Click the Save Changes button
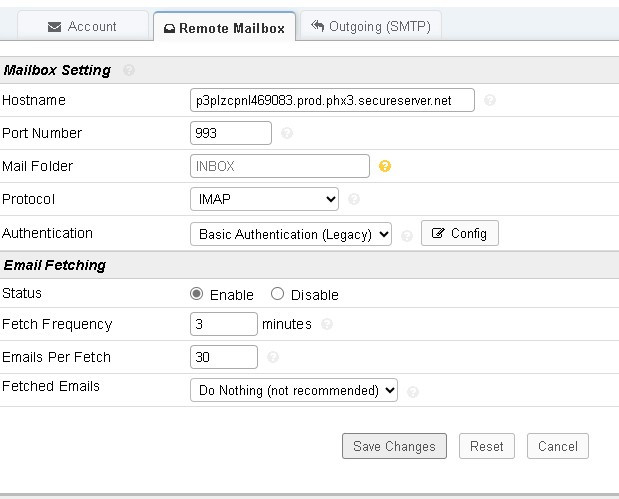 click(394, 446)
